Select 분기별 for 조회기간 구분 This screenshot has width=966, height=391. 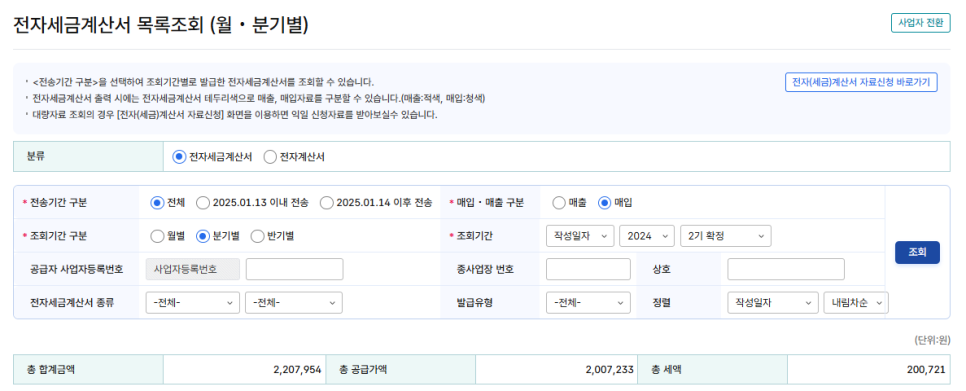(203, 236)
